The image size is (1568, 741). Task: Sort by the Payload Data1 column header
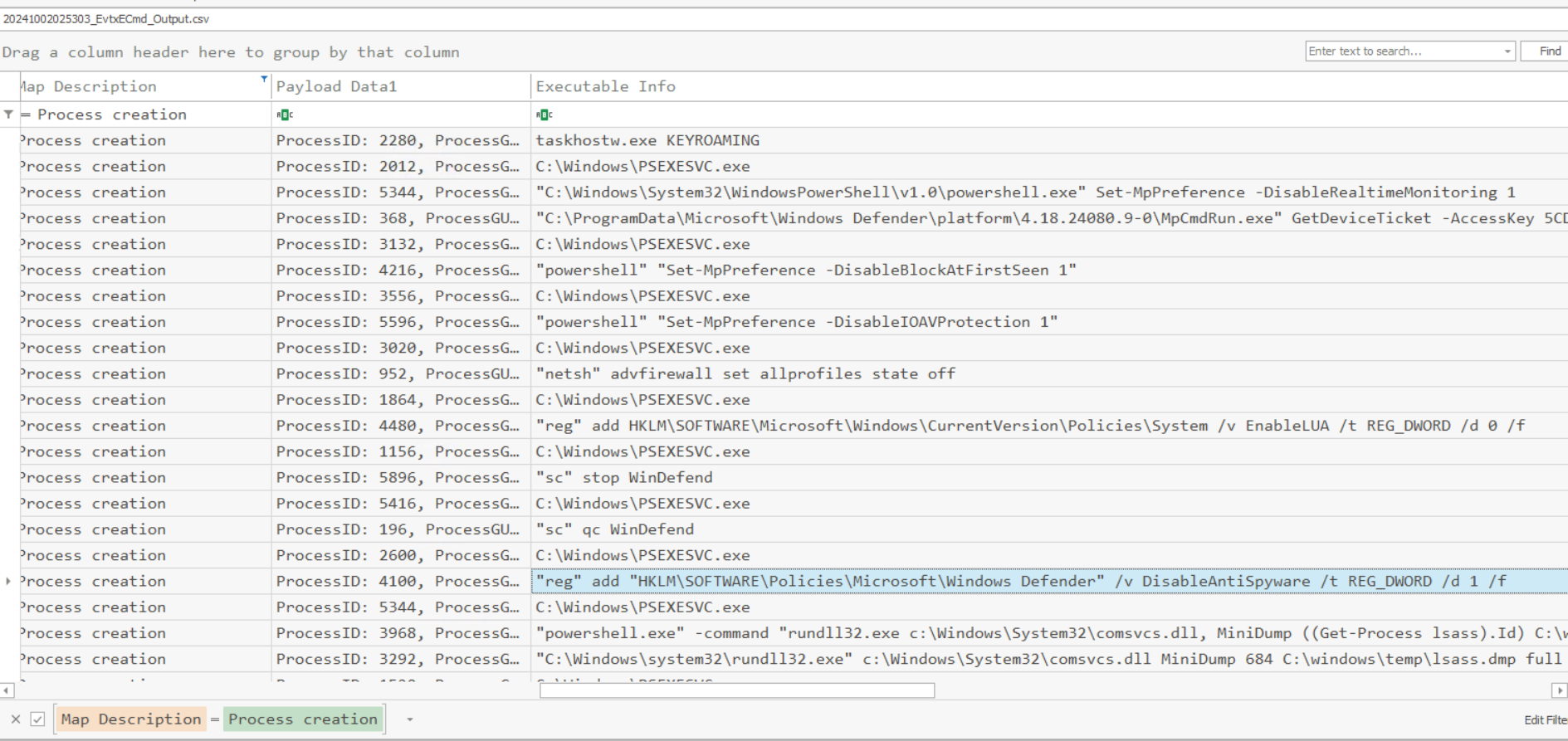tap(336, 86)
